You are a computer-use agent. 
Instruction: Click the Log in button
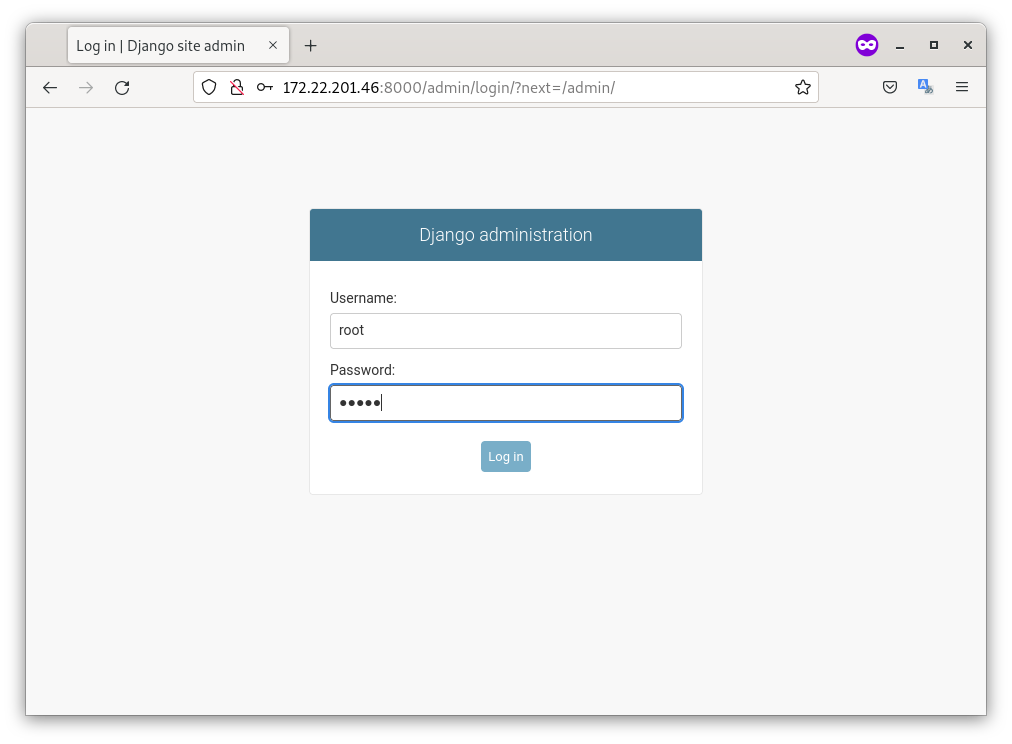click(x=505, y=456)
